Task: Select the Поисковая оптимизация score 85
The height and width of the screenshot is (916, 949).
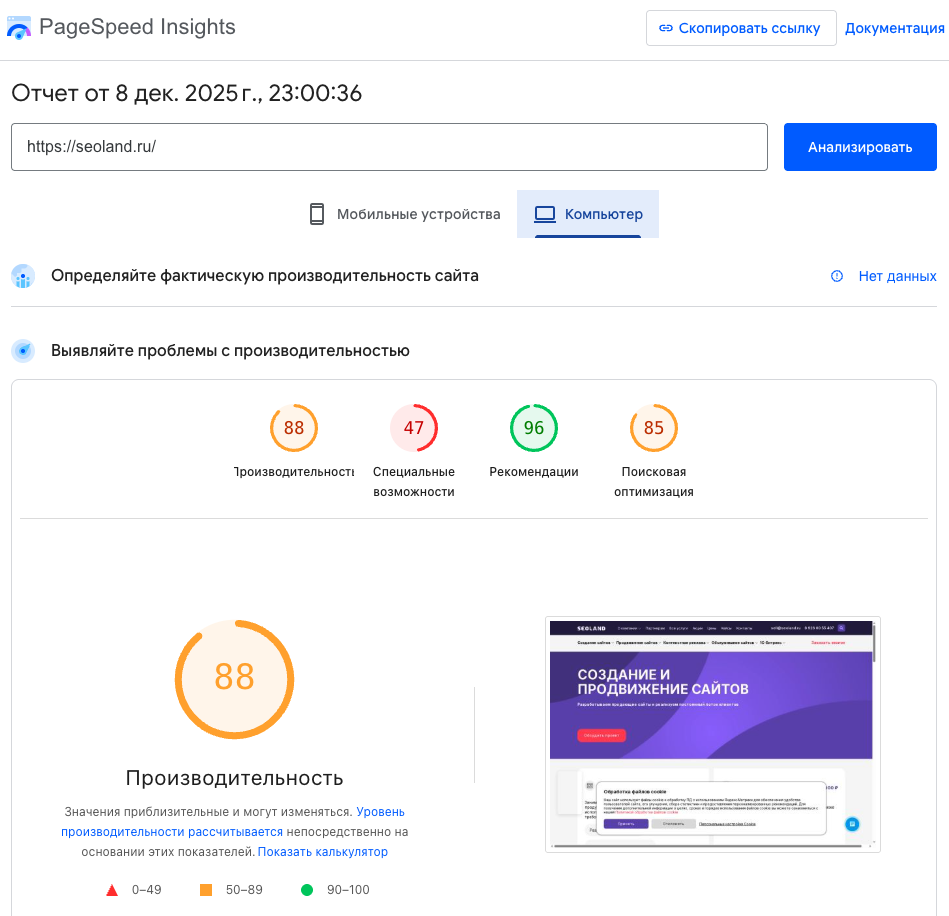Action: (x=653, y=427)
